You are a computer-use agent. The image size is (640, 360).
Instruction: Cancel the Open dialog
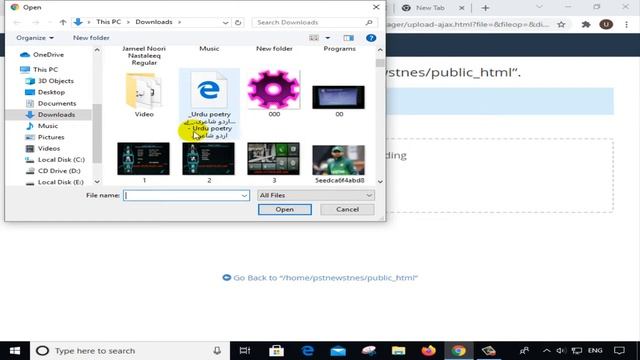click(x=347, y=209)
